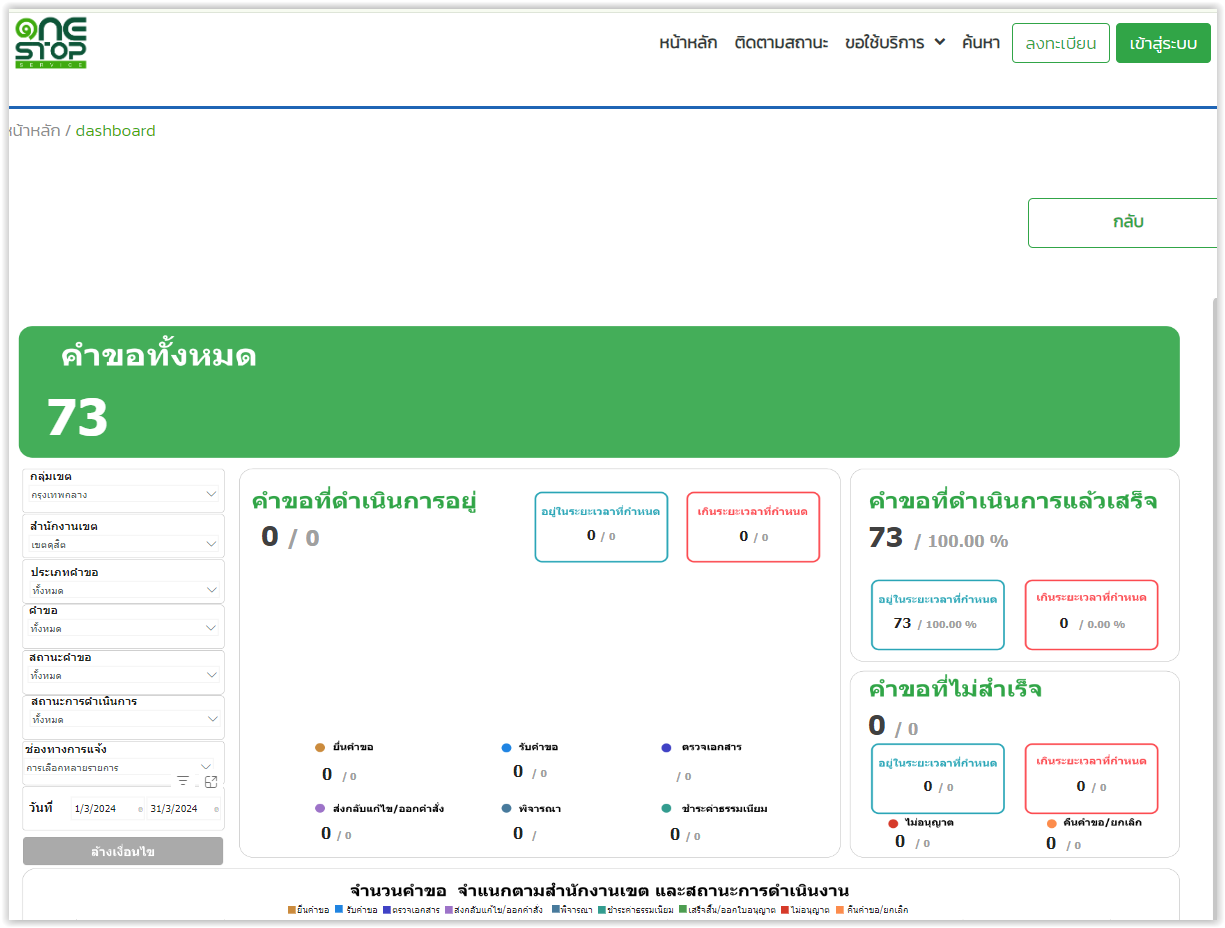Click the ลงทะเบียน button

click(1060, 43)
